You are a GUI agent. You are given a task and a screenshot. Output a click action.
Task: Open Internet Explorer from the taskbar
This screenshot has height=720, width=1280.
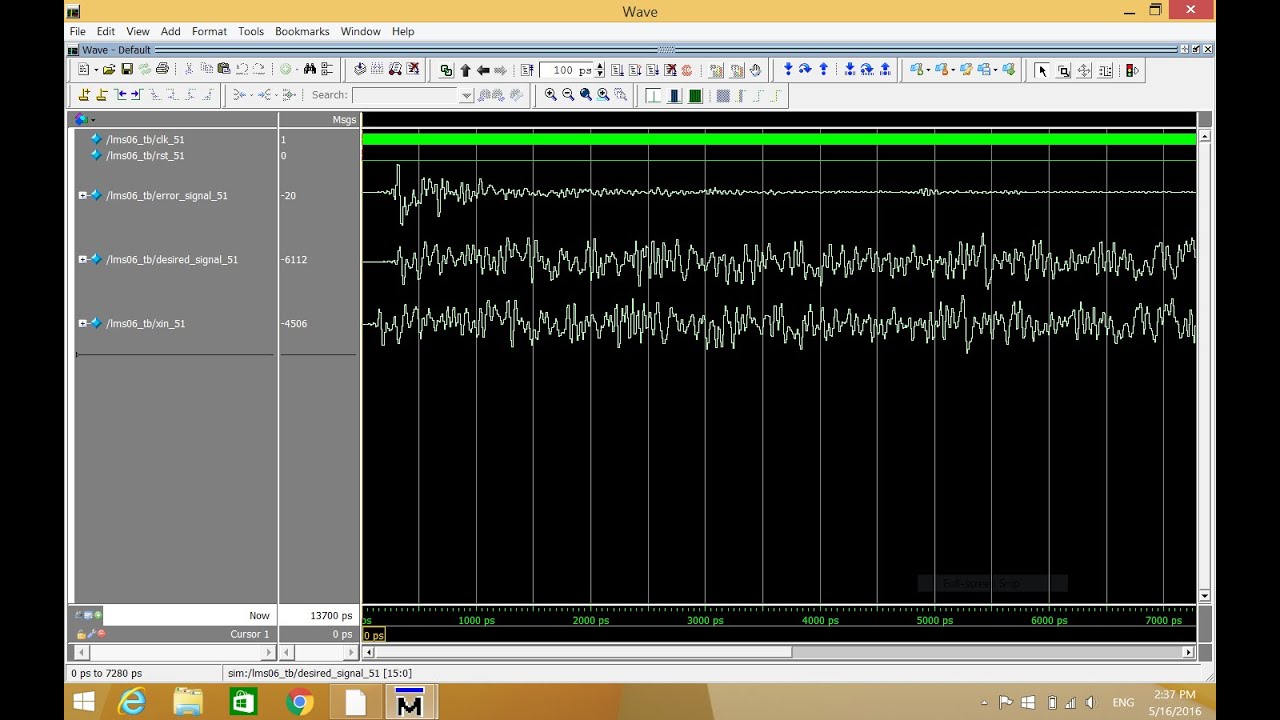[132, 702]
